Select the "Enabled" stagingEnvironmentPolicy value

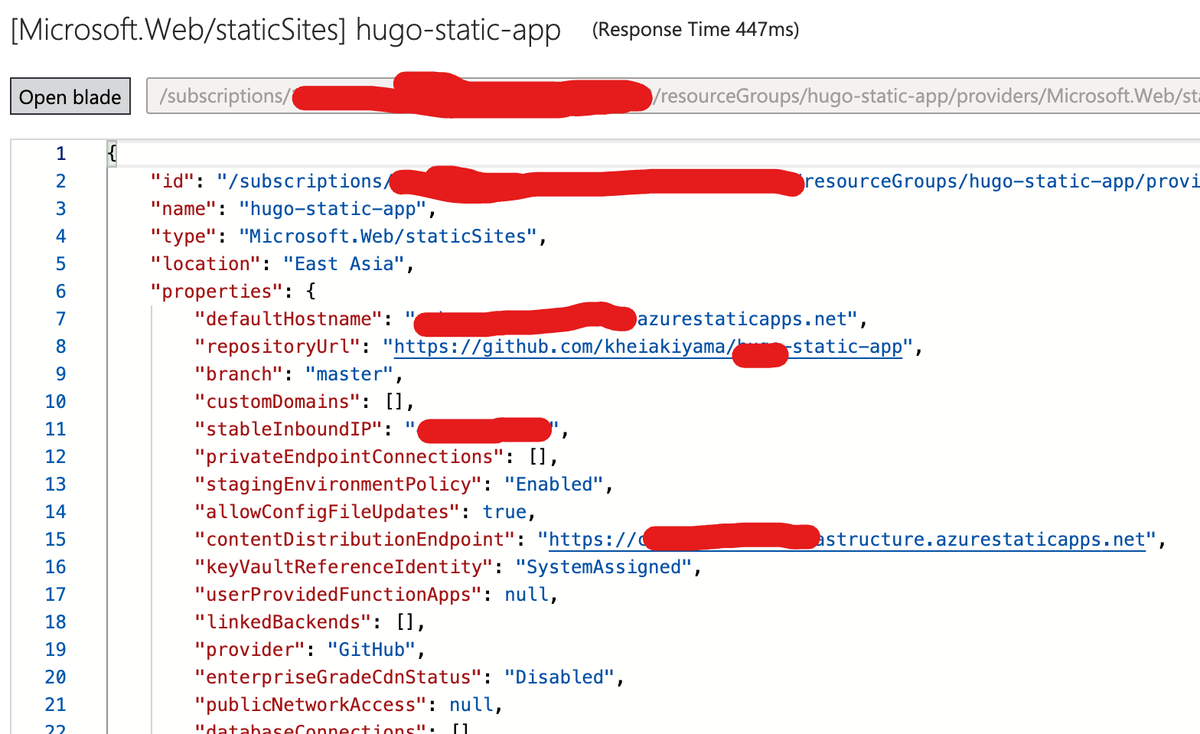click(x=552, y=484)
